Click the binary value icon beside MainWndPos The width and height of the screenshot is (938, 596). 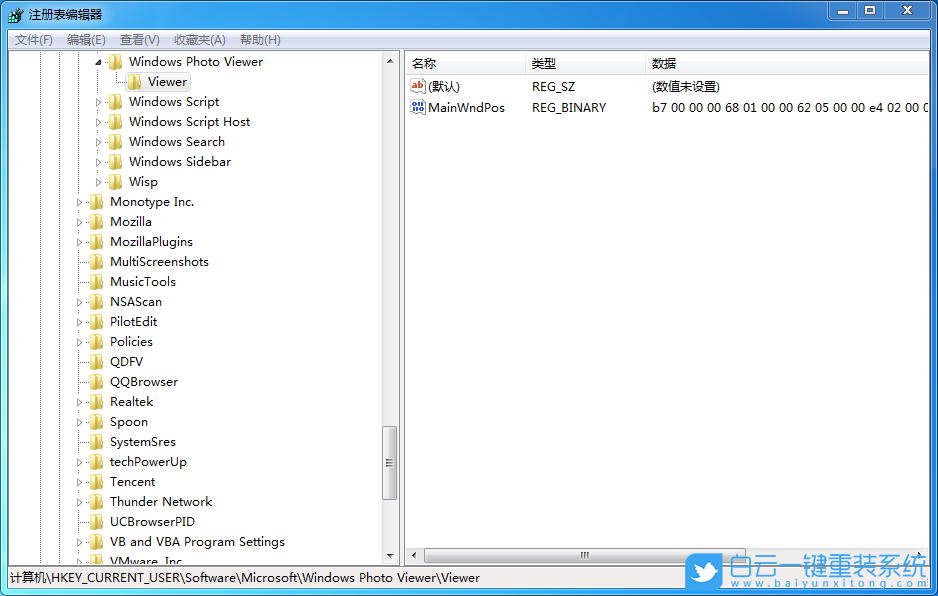(418, 107)
